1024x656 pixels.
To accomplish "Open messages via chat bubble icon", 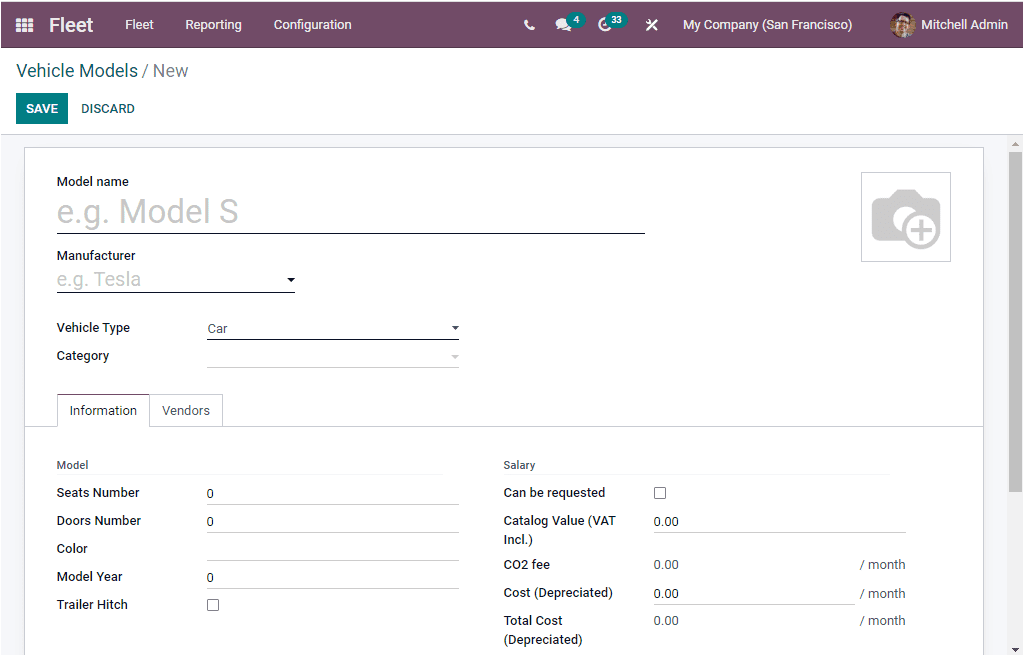I will (x=563, y=25).
